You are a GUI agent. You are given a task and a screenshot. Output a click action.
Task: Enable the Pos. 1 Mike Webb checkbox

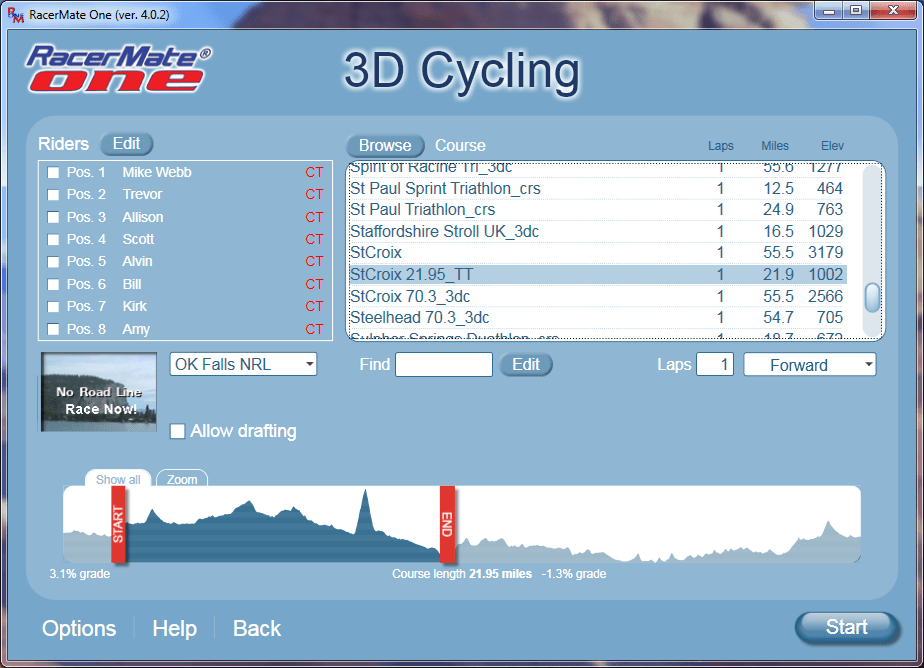(53, 172)
